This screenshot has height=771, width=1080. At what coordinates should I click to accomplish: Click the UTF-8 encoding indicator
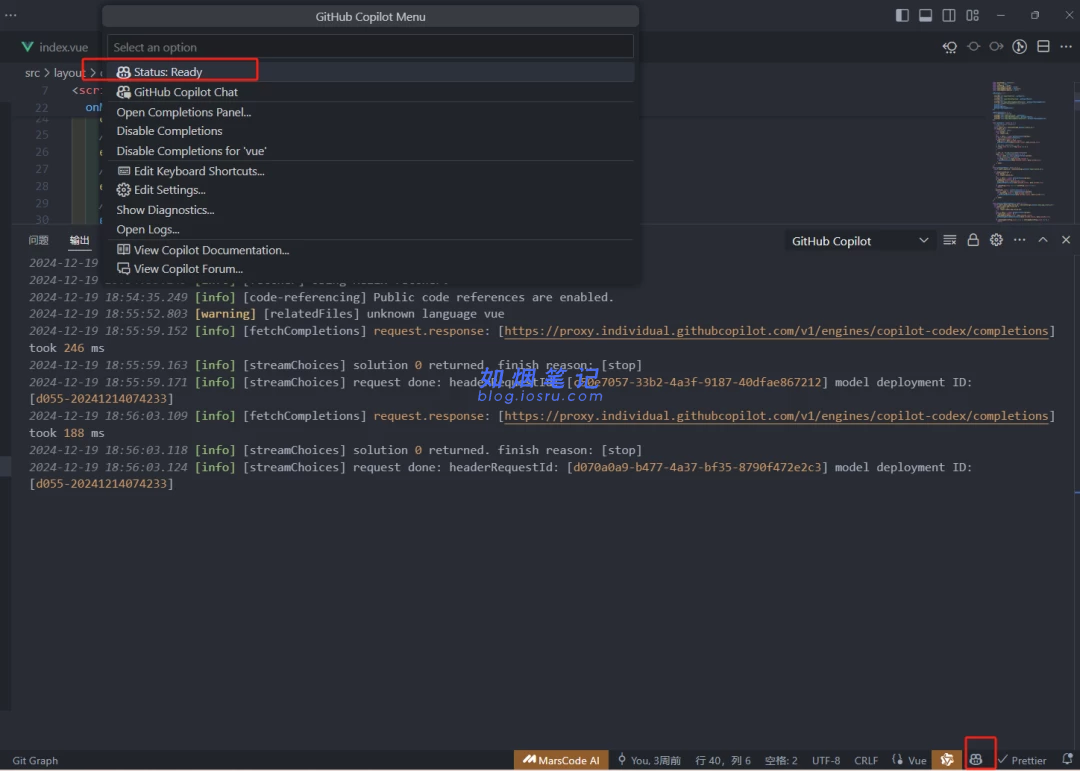(826, 760)
